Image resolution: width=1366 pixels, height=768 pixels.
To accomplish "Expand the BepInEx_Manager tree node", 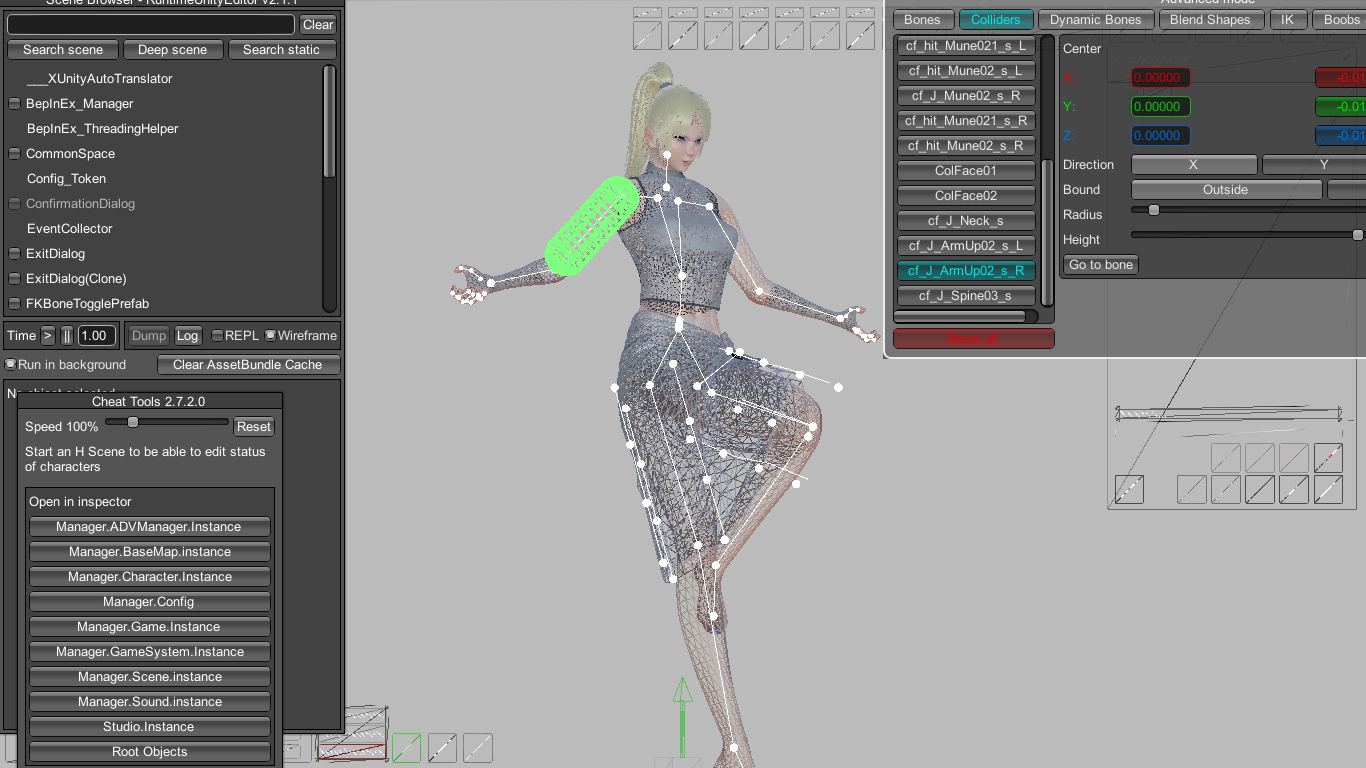I will click(14, 104).
